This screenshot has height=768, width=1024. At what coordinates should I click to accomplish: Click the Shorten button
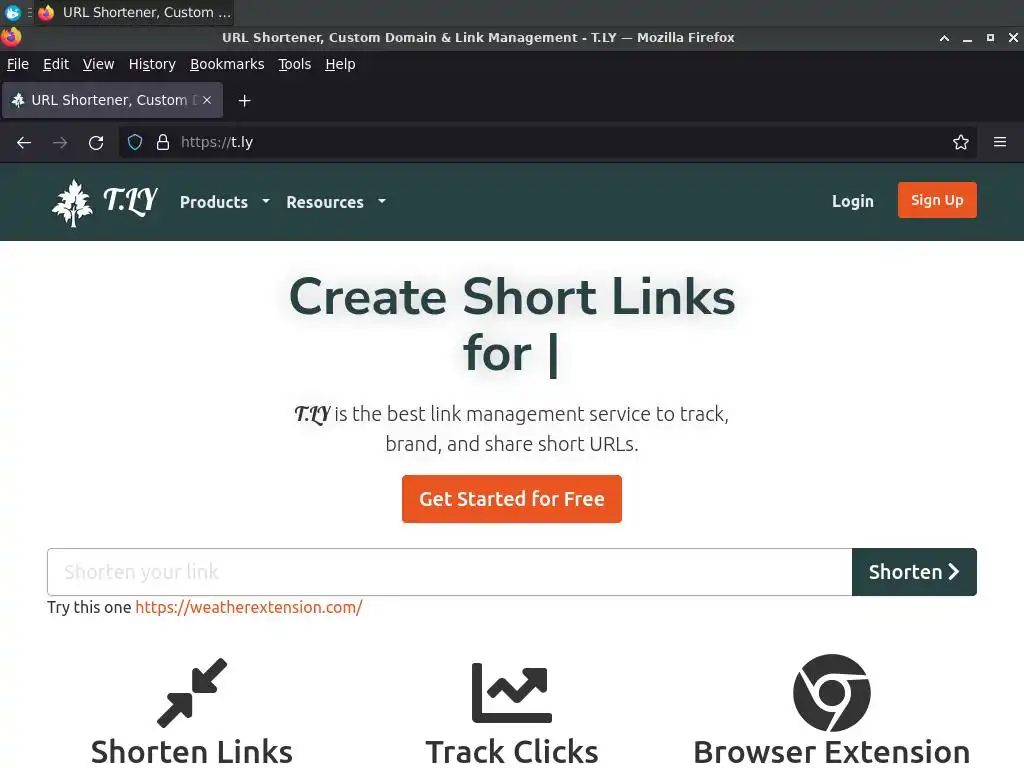click(x=914, y=572)
